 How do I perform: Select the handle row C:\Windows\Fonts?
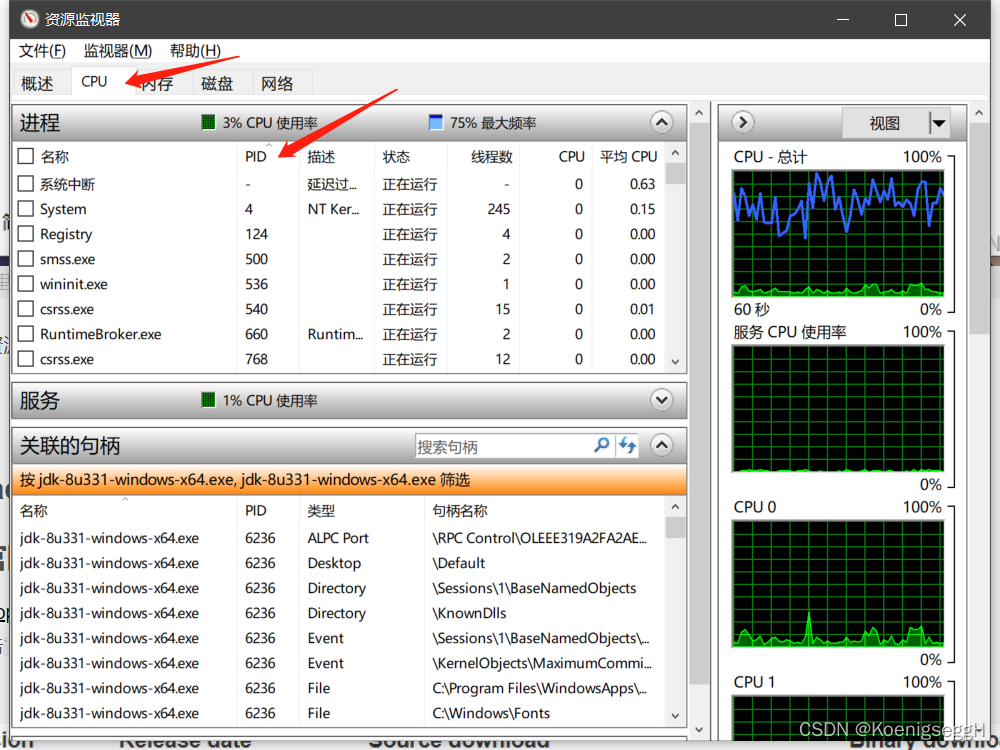tap(339, 713)
